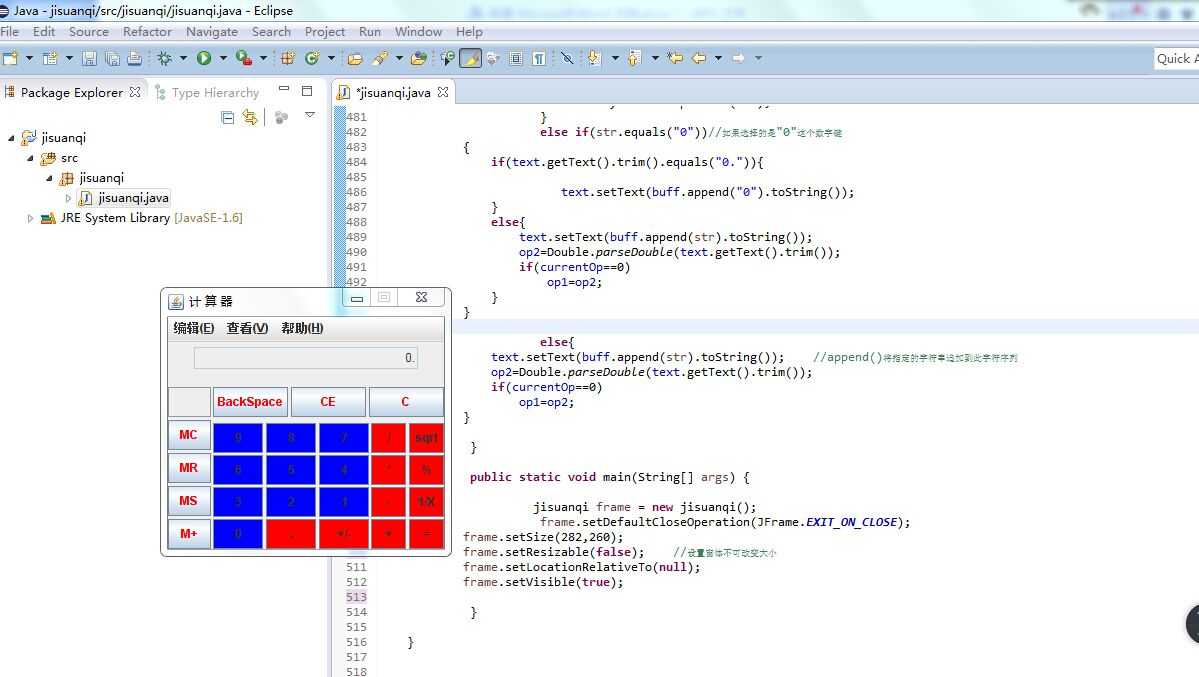Maximize the Package Explorer view
This screenshot has width=1199, height=677.
coord(307,91)
